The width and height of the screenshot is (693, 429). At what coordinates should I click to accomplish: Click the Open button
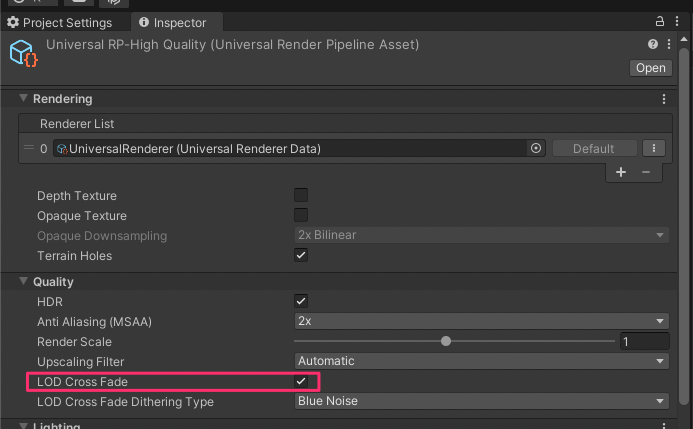click(651, 68)
